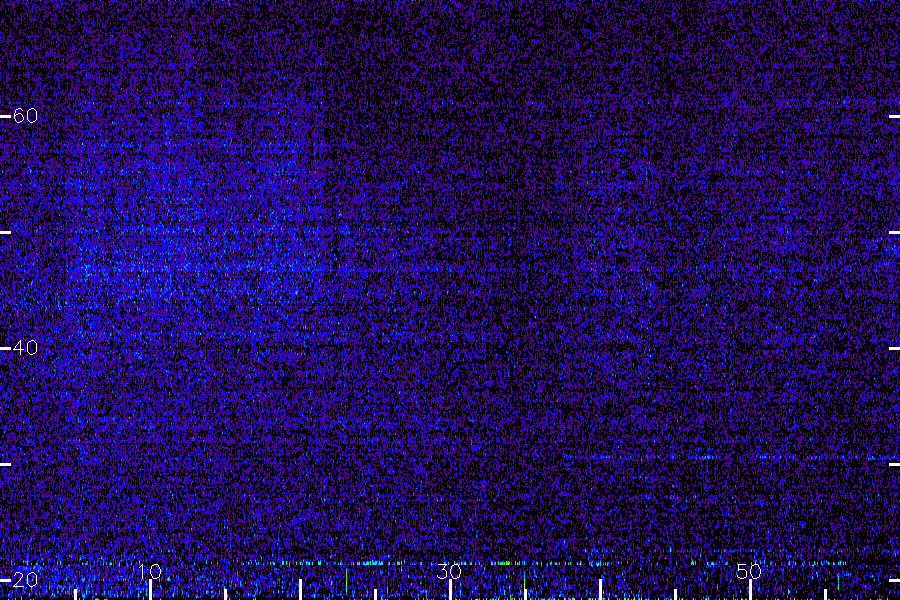Click the vertical axis label "20"
This screenshot has height=600, width=900.
(25, 580)
